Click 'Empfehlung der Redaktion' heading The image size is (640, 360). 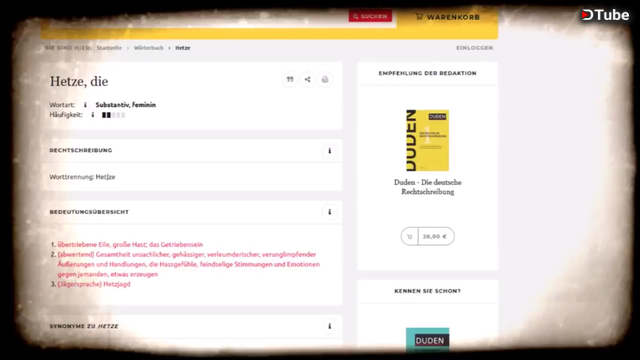pyautogui.click(x=427, y=73)
